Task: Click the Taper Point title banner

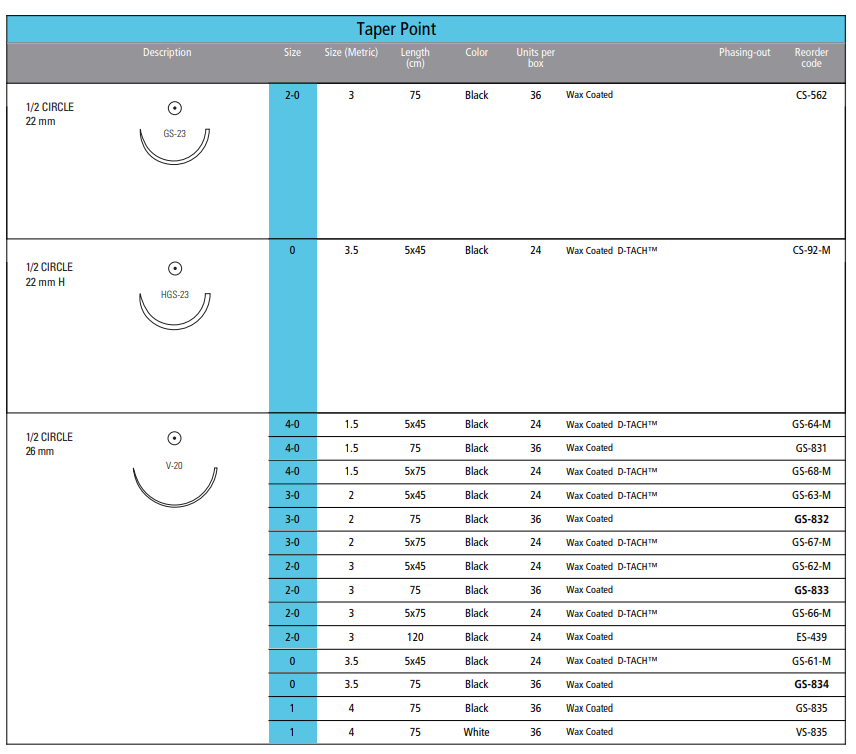Action: [x=396, y=29]
